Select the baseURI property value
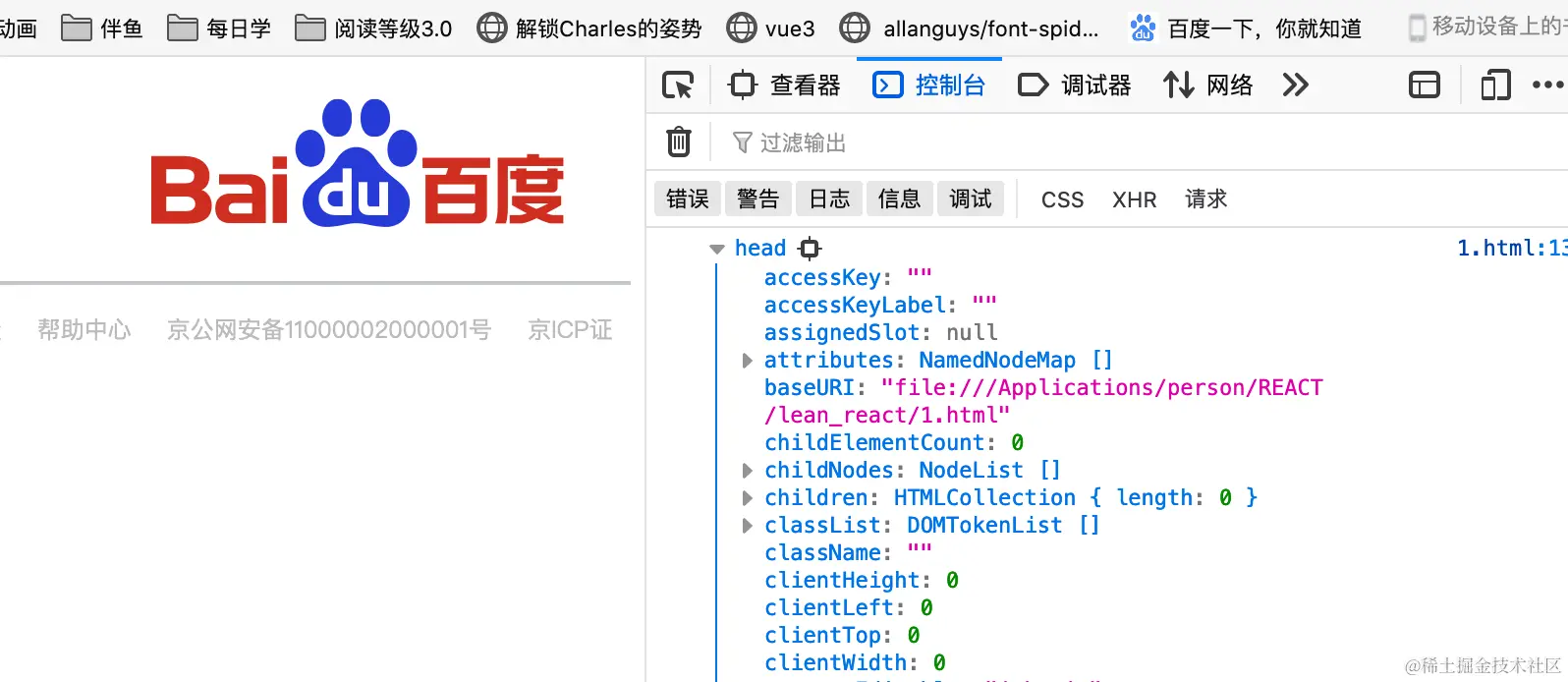 (x=1043, y=401)
